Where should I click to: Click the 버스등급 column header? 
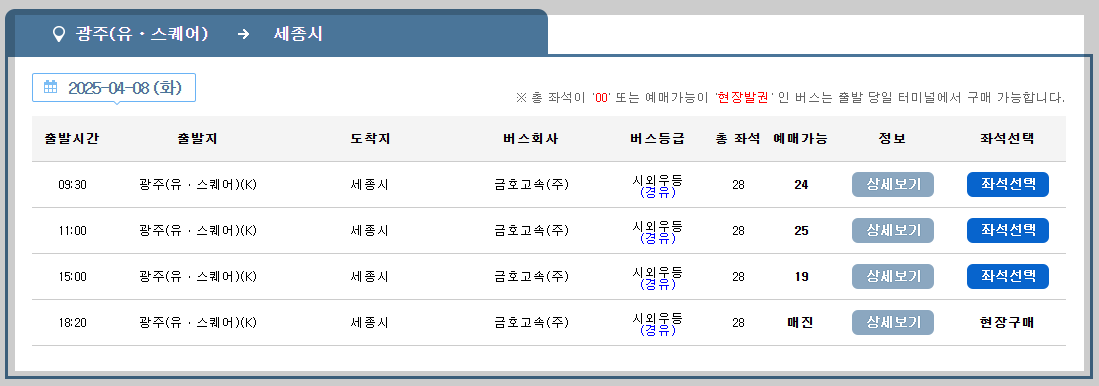tap(657, 139)
